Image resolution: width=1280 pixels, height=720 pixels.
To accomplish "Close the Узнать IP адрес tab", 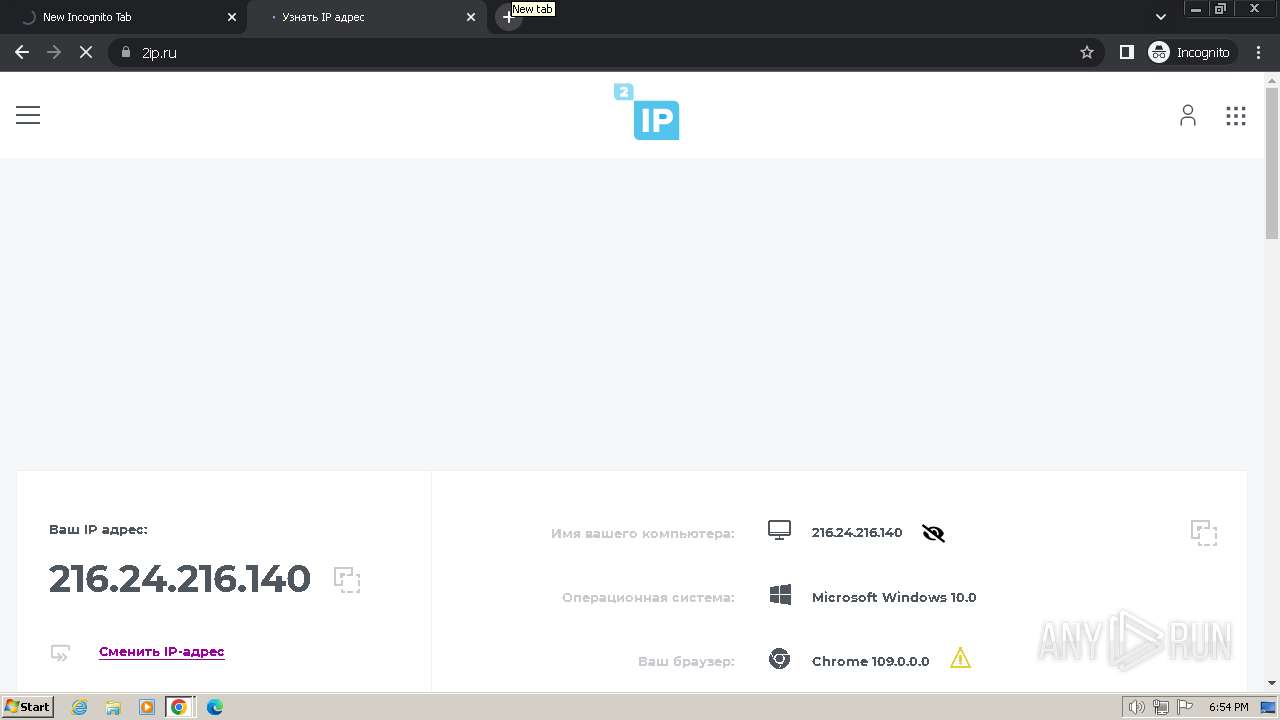I will 471,17.
